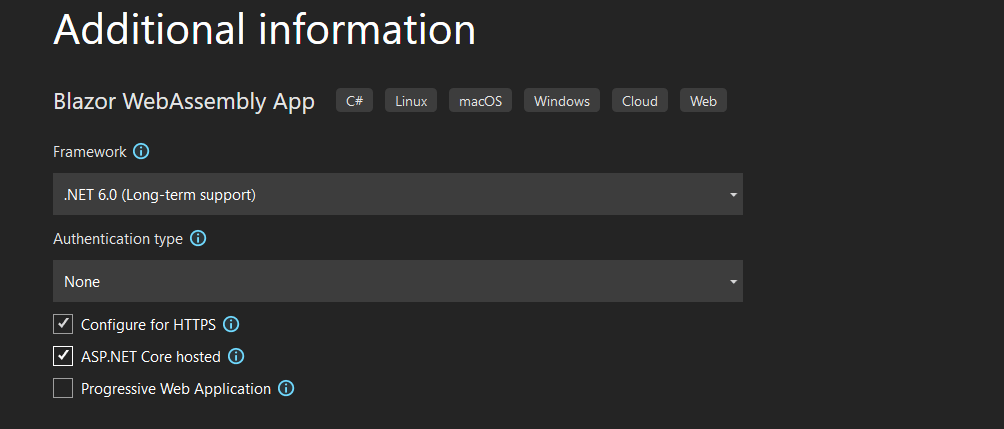Show info for Configure for HTTPS
Image resolution: width=1004 pixels, height=429 pixels.
coord(232,324)
